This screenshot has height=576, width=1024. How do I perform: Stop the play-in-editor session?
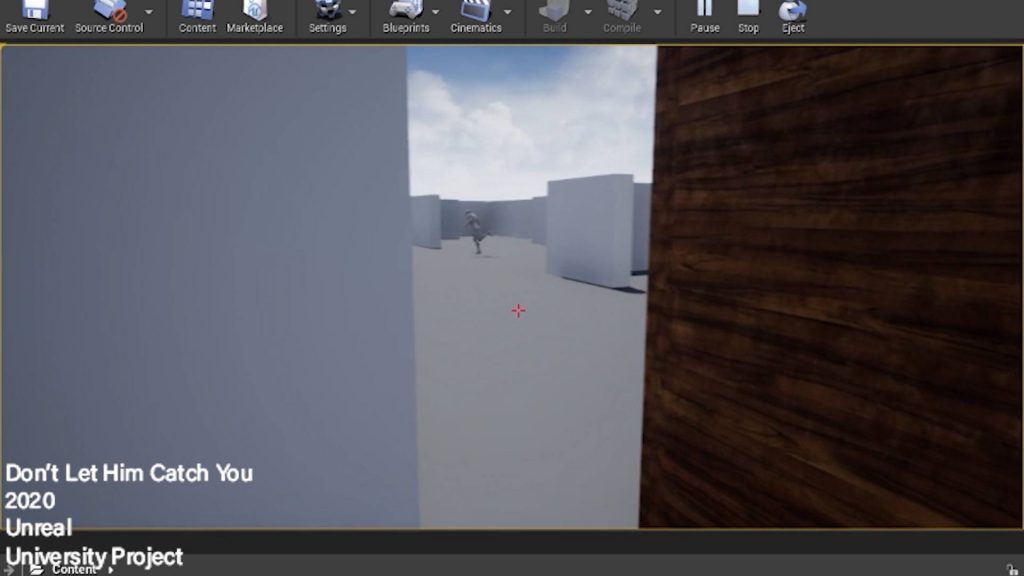point(748,18)
